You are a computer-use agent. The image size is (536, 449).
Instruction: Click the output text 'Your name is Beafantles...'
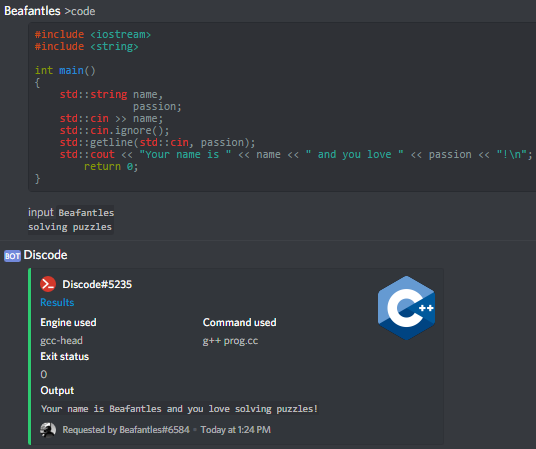click(179, 409)
